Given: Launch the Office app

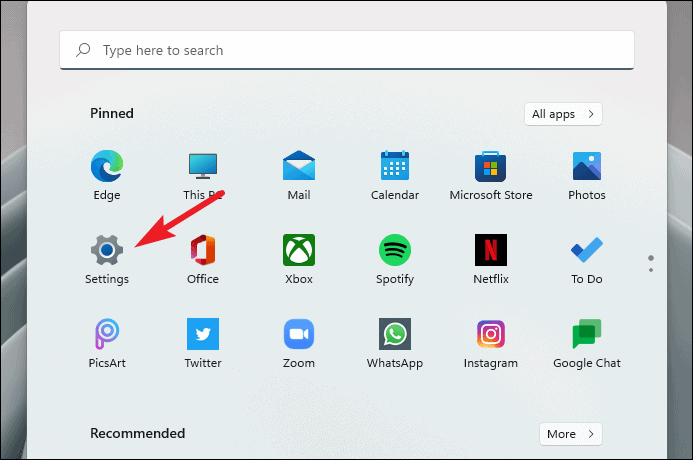Looking at the screenshot, I should coord(203,250).
